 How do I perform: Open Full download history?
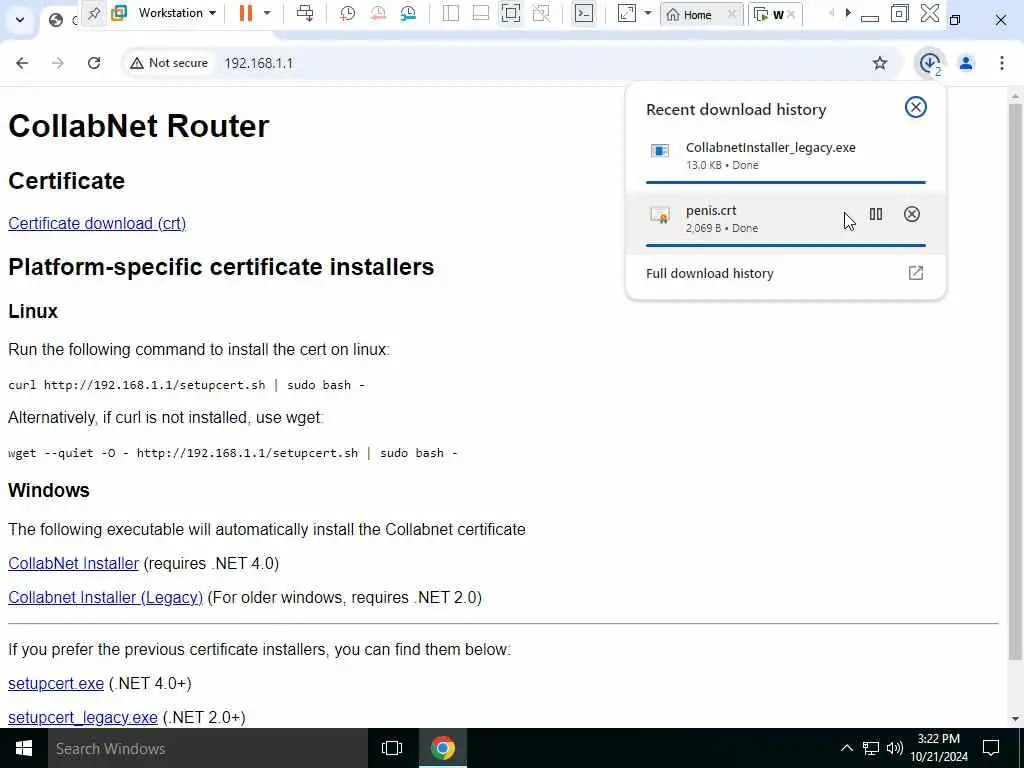coord(786,274)
